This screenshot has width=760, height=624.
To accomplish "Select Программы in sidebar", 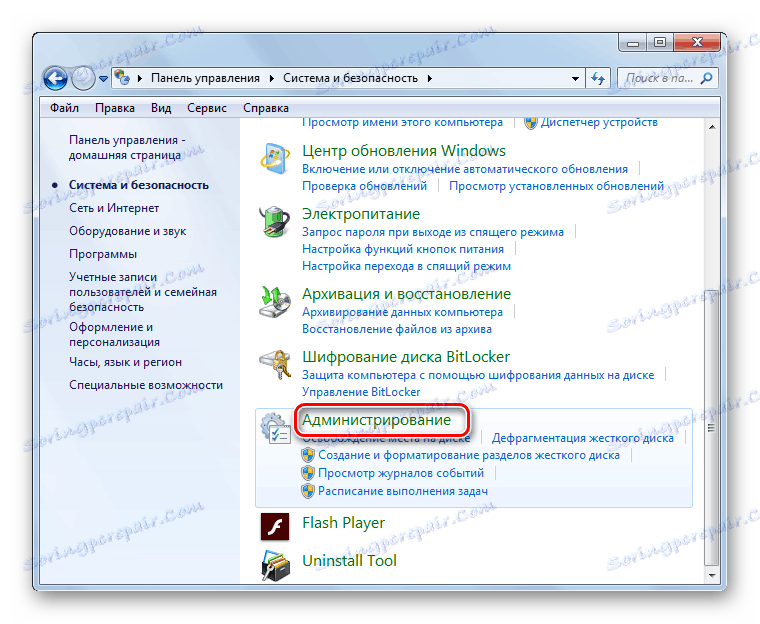I will 103,254.
